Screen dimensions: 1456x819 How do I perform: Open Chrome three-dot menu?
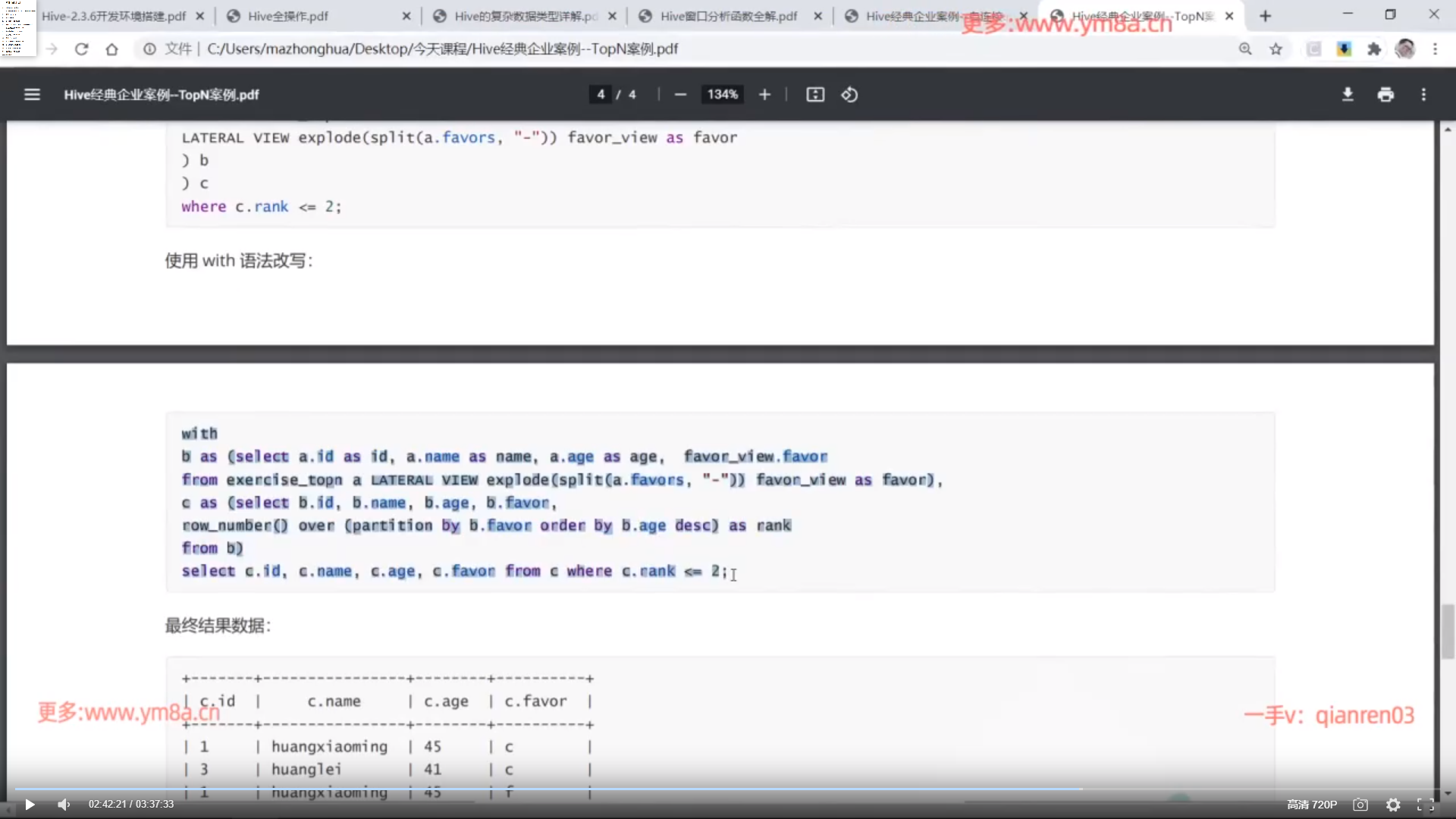[x=1435, y=49]
